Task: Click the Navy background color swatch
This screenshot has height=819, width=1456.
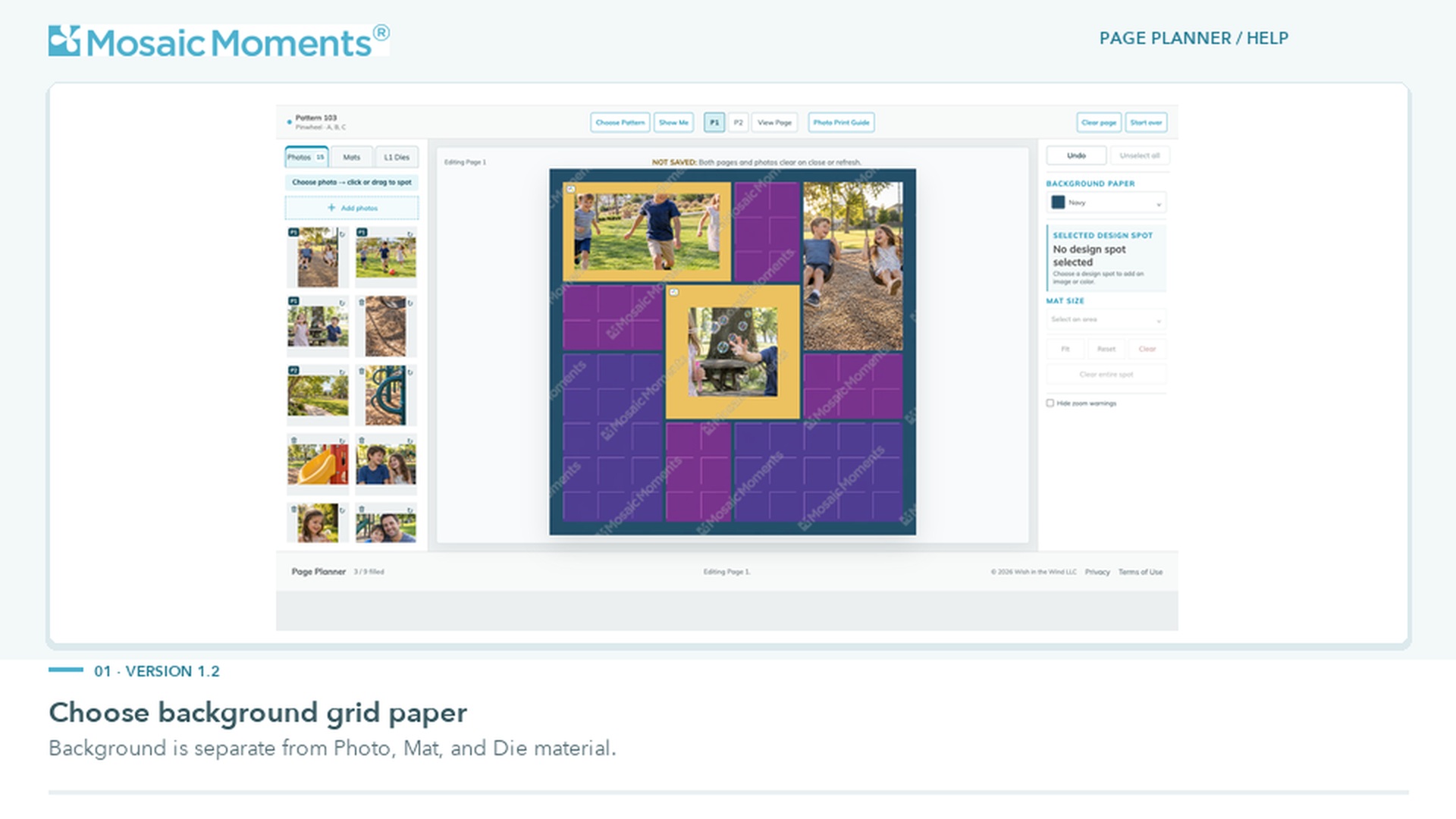Action: coord(1058,202)
